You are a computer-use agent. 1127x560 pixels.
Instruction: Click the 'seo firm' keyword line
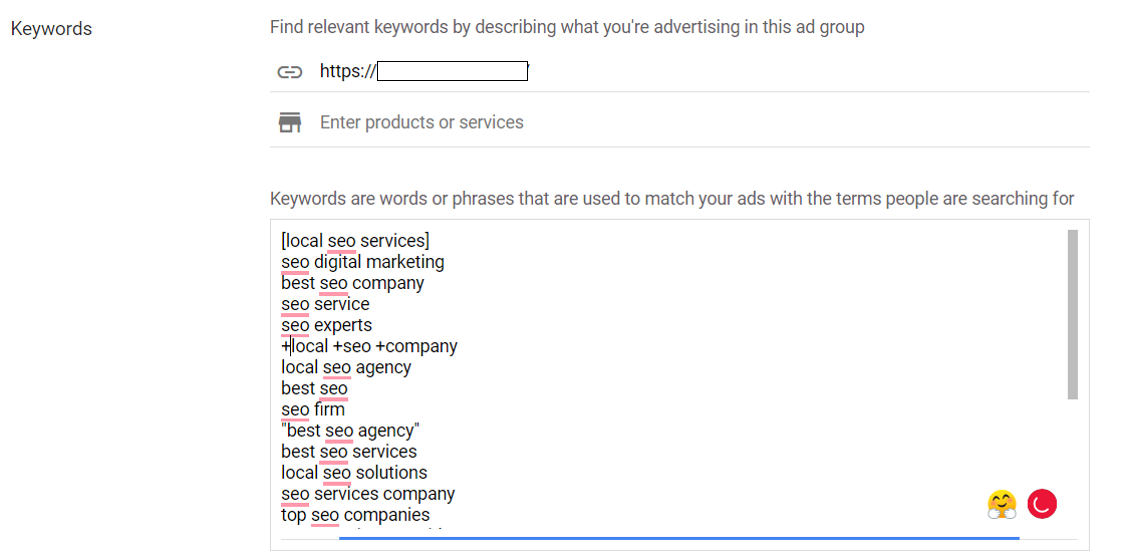pyautogui.click(x=313, y=410)
